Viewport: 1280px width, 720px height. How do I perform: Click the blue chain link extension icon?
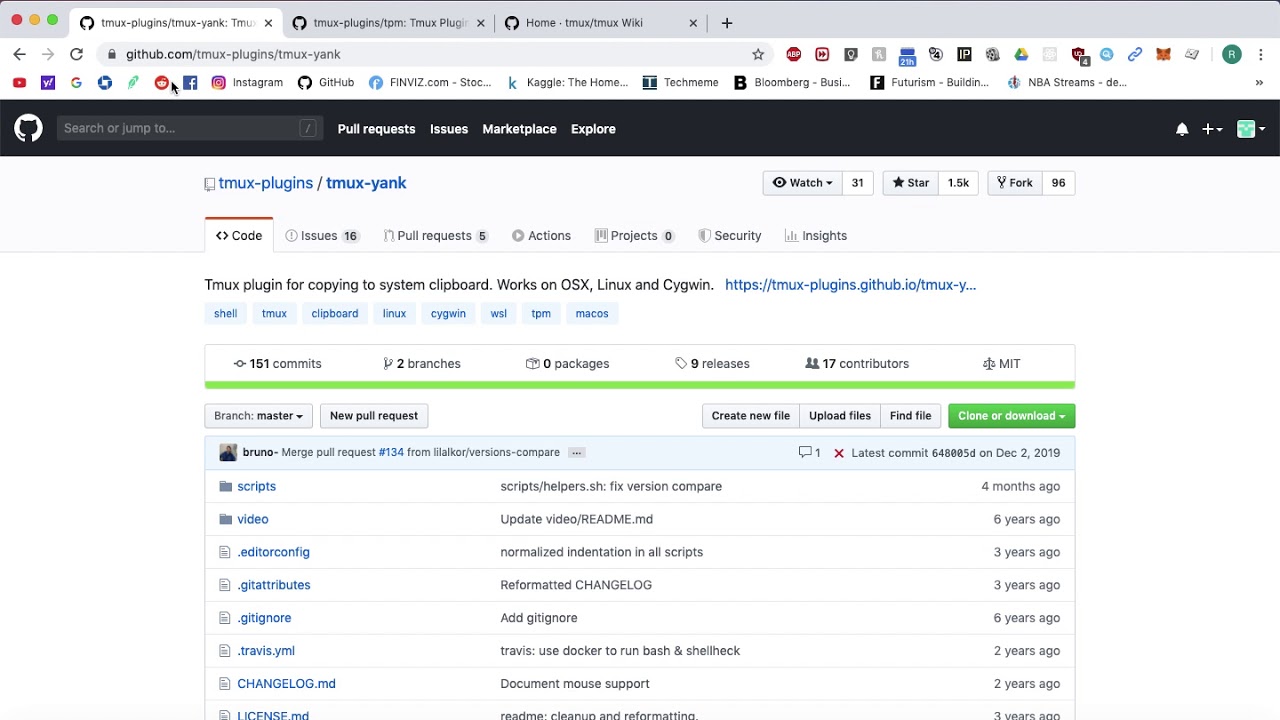click(1135, 54)
